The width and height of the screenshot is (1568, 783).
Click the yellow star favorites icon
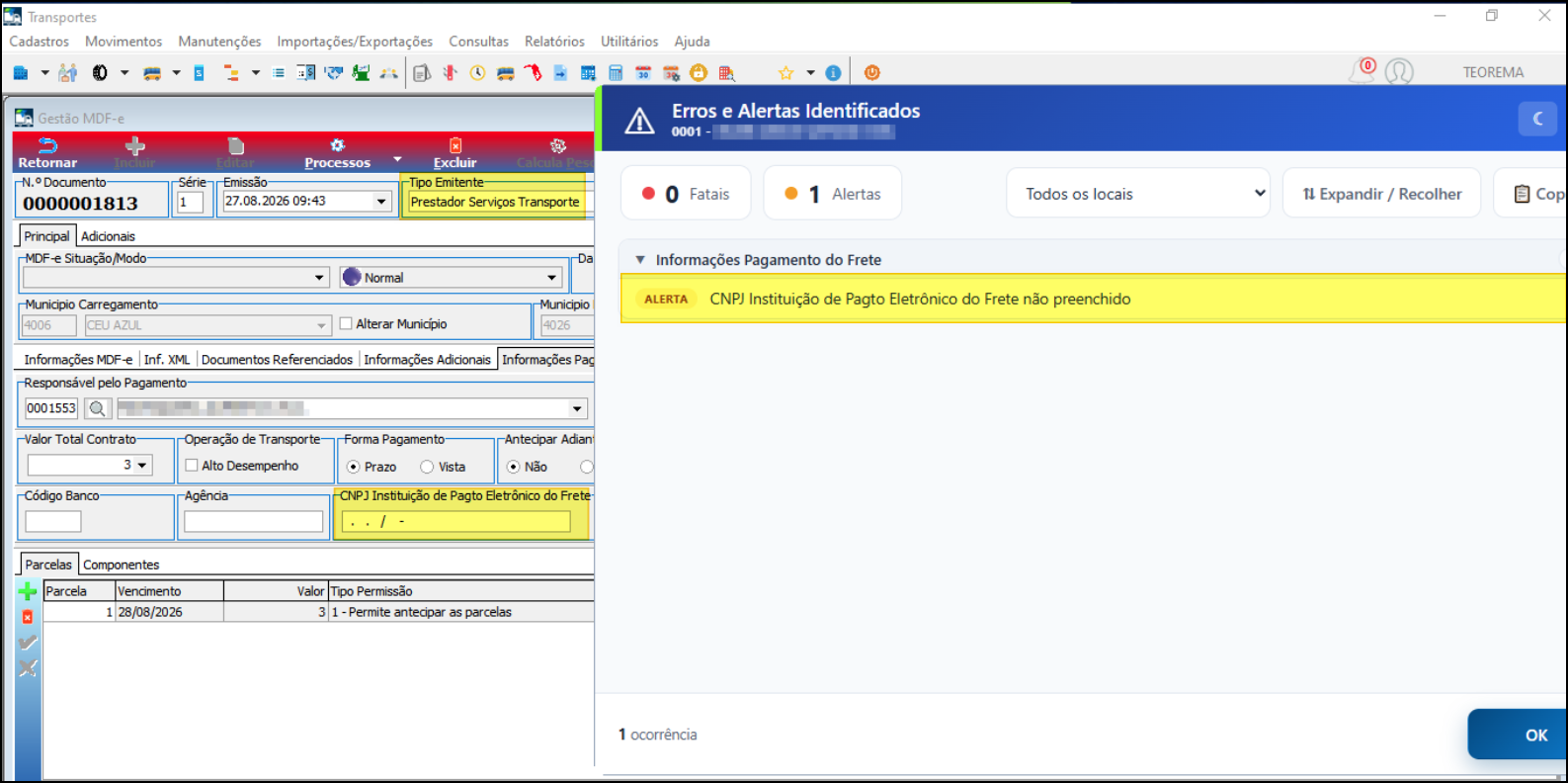click(x=785, y=73)
